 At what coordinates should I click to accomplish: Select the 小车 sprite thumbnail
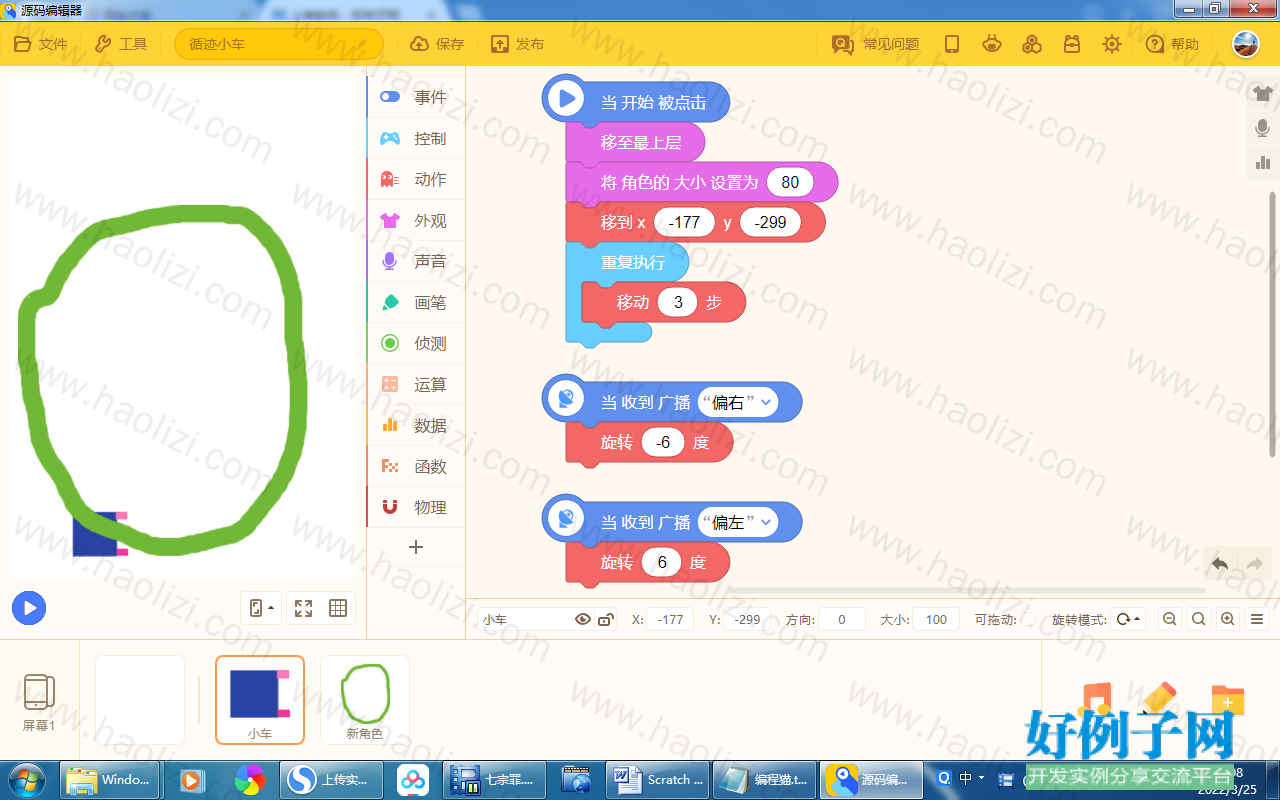pos(260,700)
